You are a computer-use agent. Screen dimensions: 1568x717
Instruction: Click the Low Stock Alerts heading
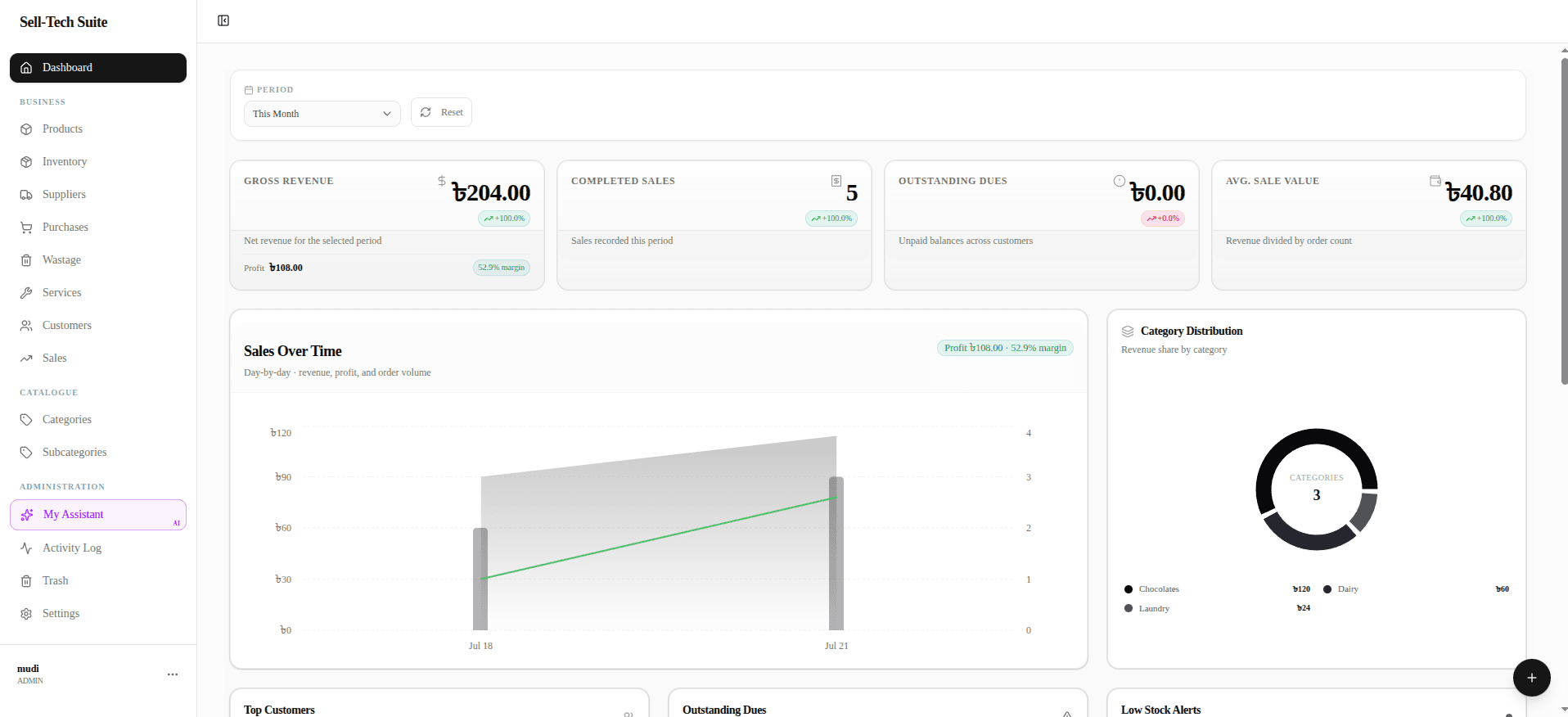click(1161, 710)
